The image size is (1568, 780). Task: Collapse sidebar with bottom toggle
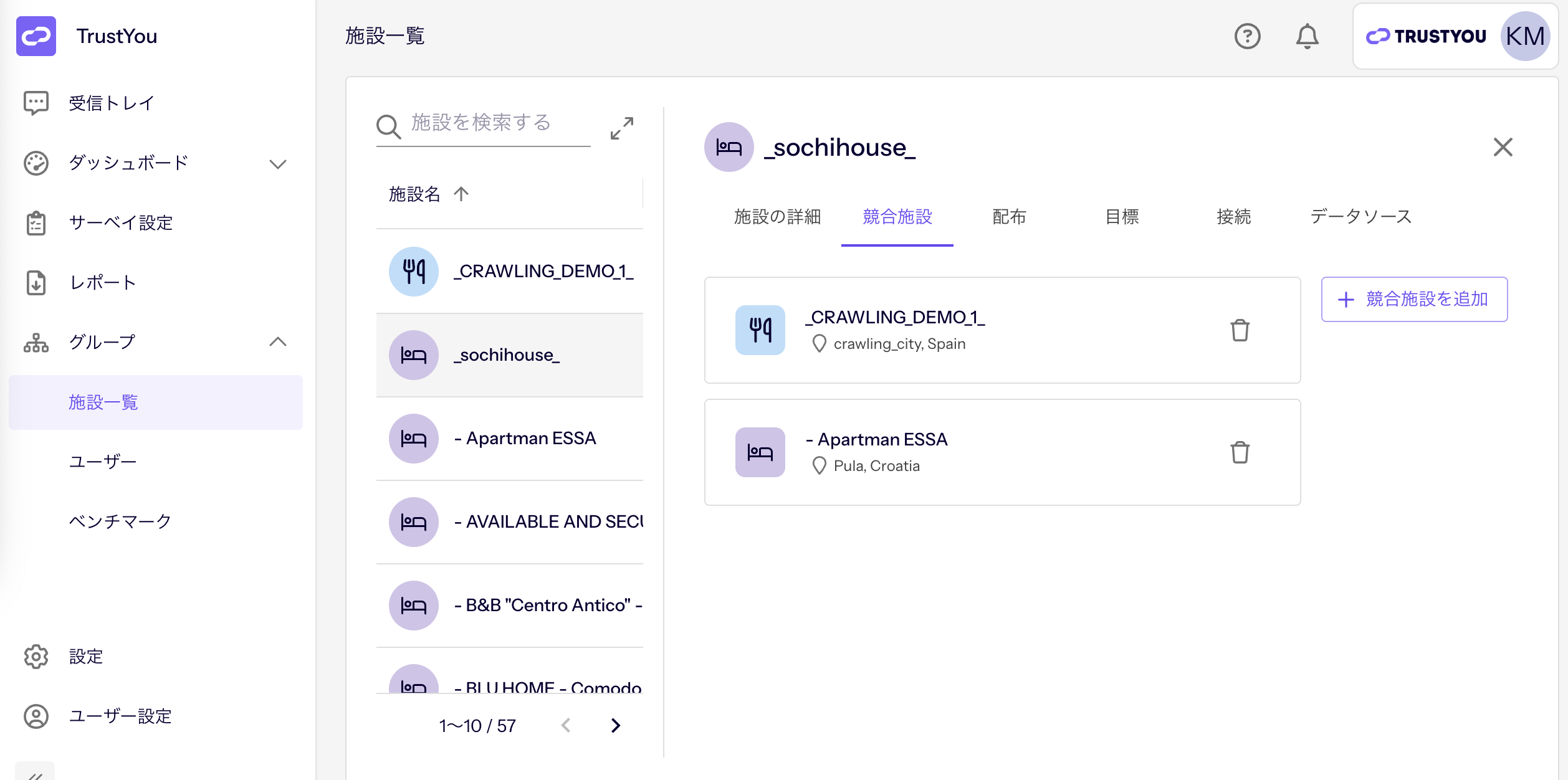pyautogui.click(x=35, y=773)
